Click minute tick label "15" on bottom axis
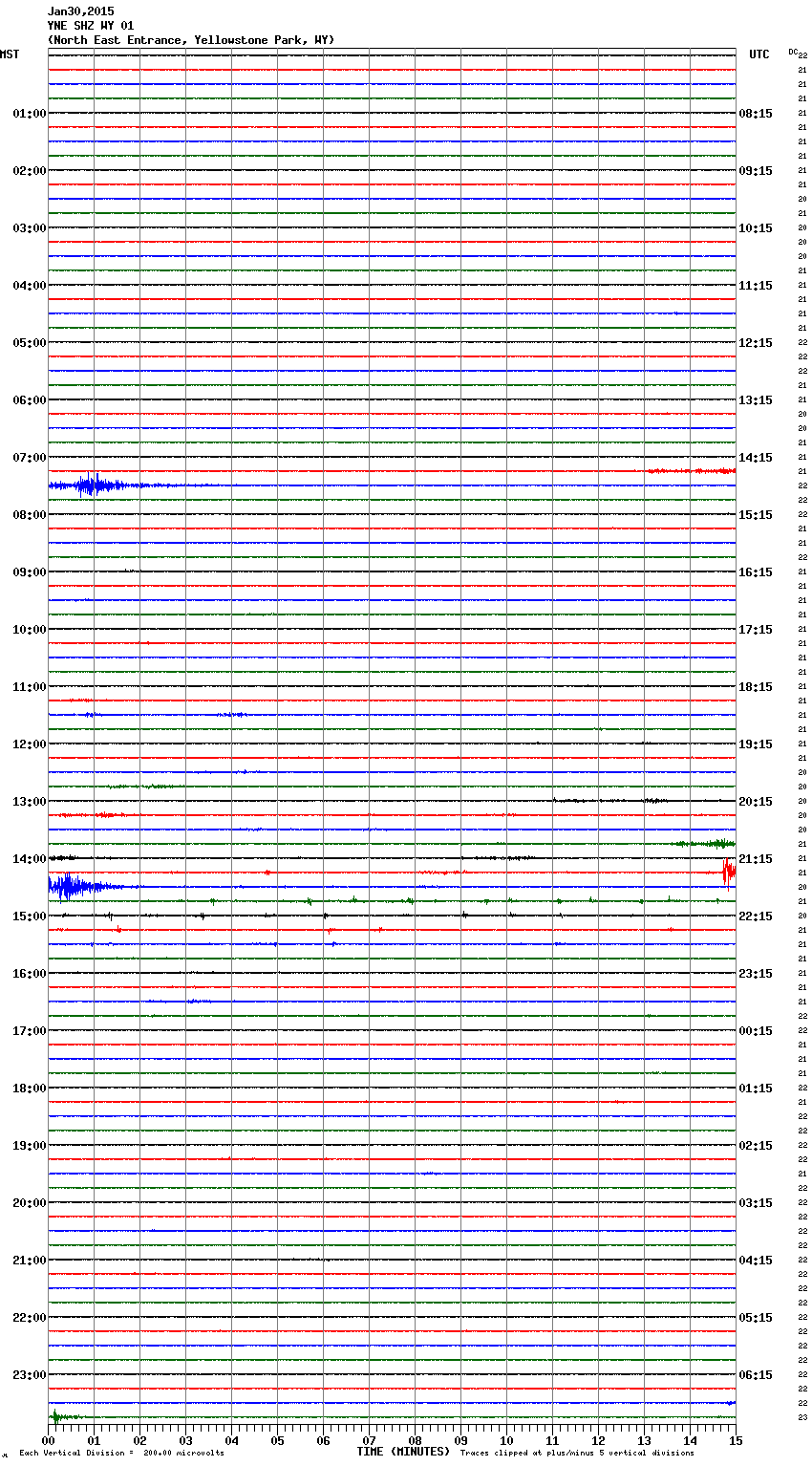The width and height of the screenshot is (812, 1466). [736, 1440]
